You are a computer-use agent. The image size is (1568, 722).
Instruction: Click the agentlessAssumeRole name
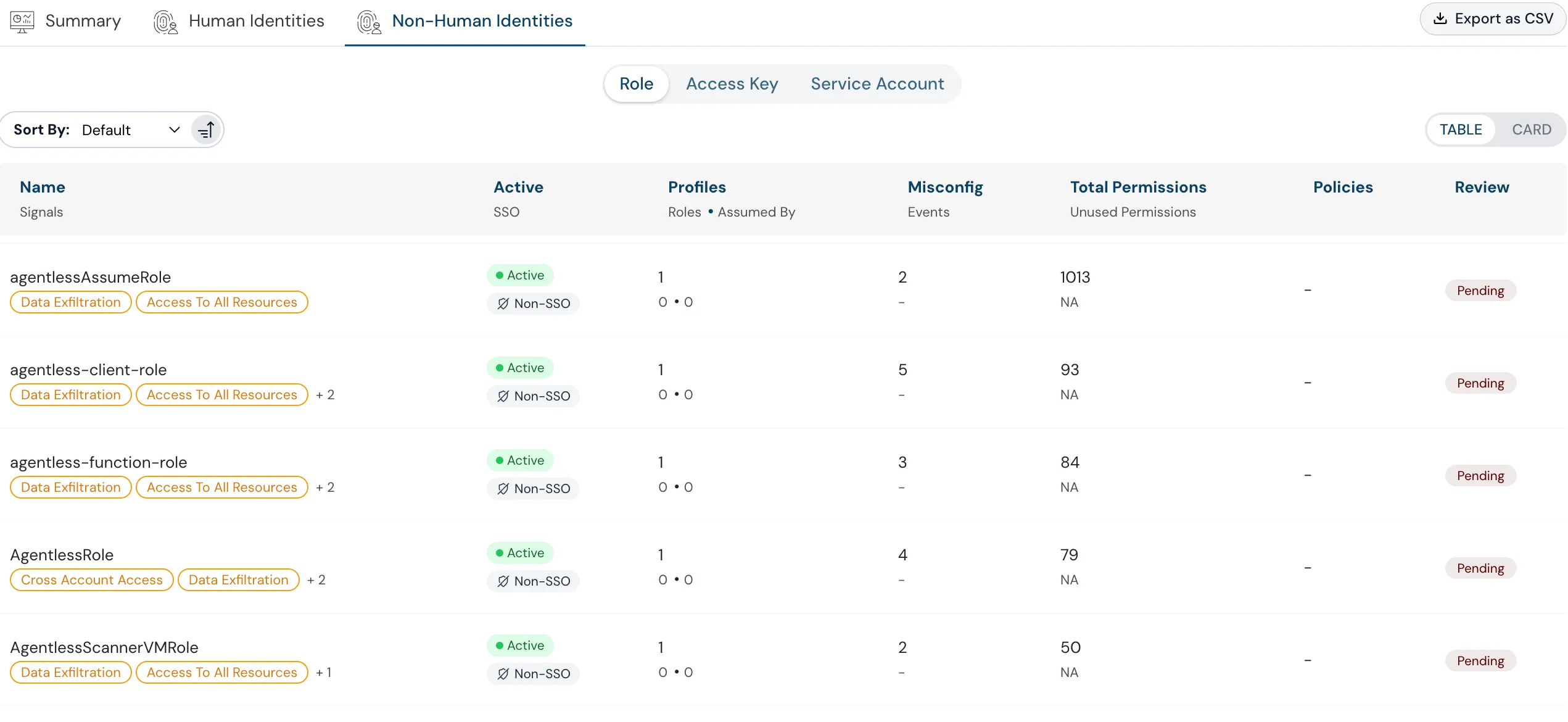[90, 277]
